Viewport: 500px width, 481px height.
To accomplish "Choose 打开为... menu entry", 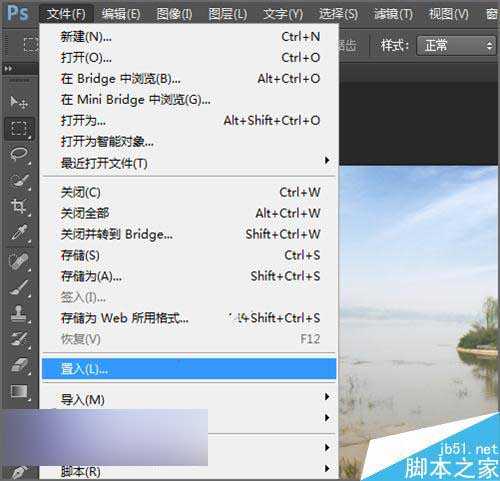I will click(x=190, y=120).
